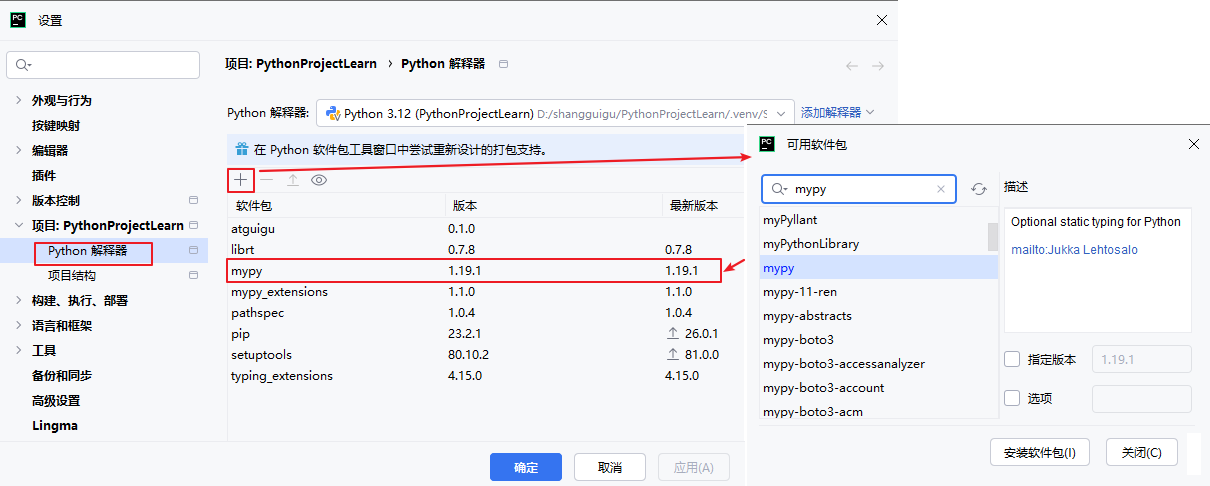Select myPythonLibrary in available packages
The width and height of the screenshot is (1210, 486).
click(x=873, y=244)
